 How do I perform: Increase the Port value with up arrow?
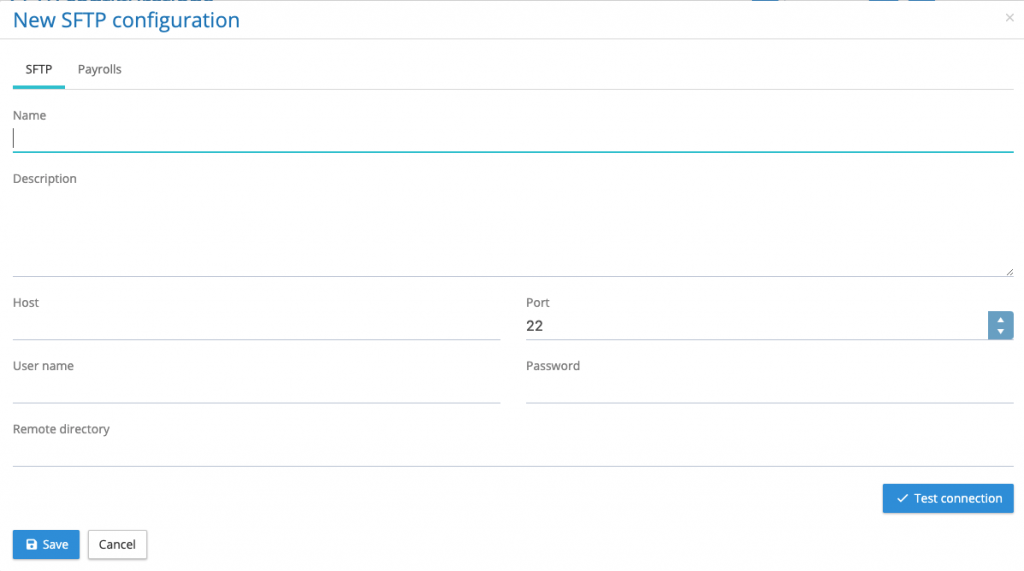tap(1000, 320)
